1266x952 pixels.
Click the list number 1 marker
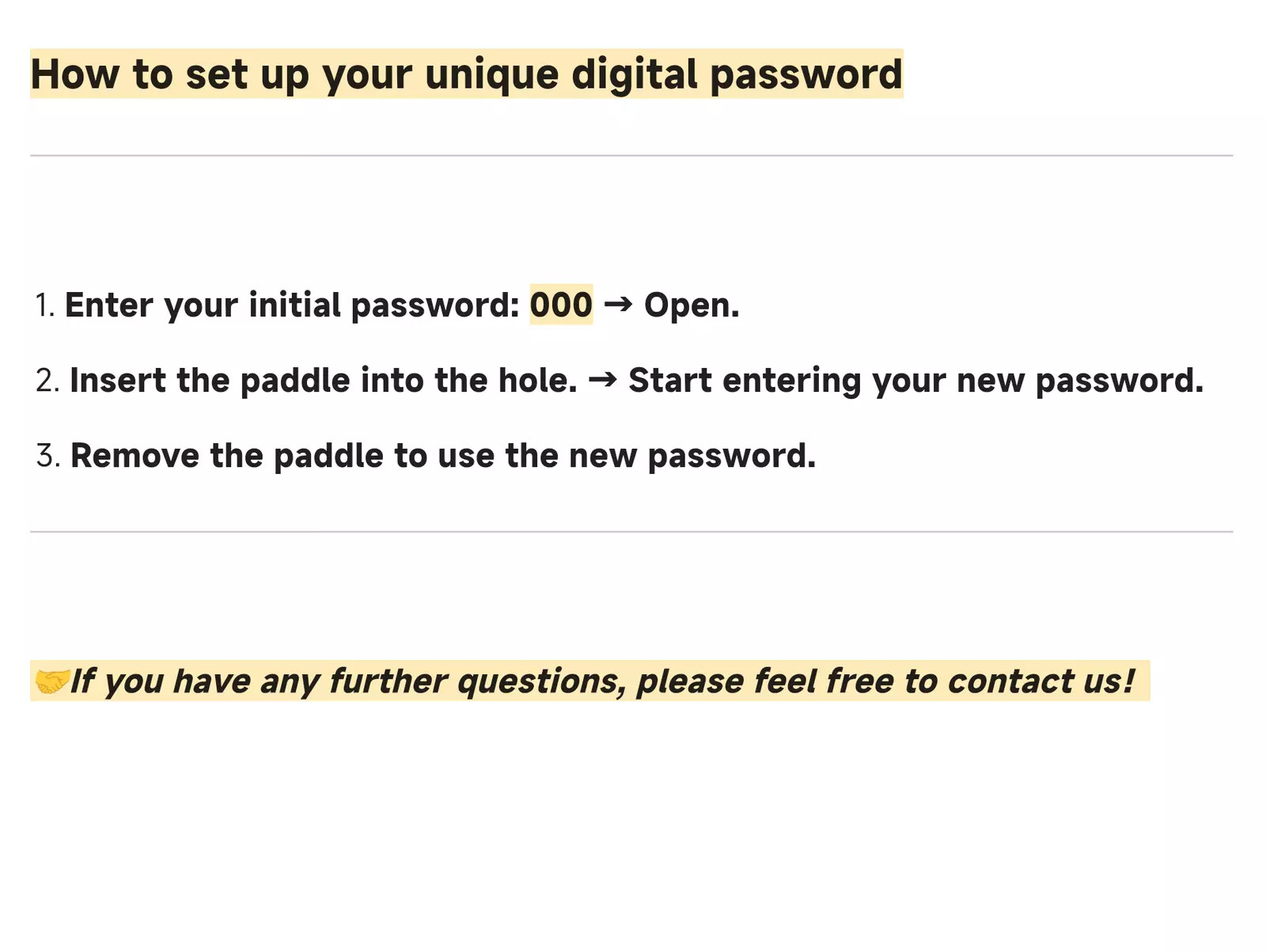coord(44,305)
